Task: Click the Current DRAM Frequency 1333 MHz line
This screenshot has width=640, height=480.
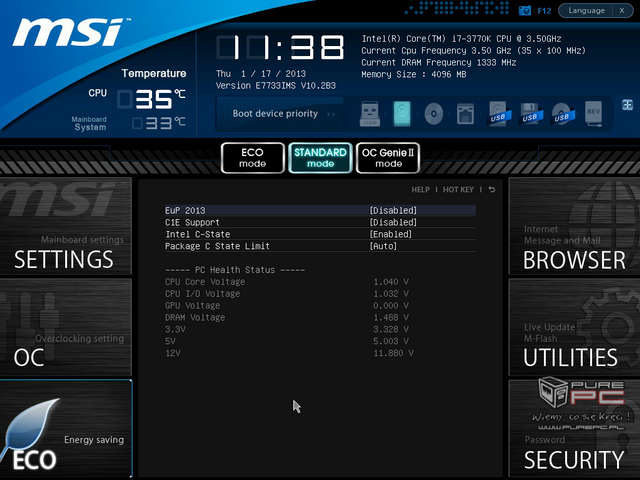Action: pyautogui.click(x=438, y=62)
